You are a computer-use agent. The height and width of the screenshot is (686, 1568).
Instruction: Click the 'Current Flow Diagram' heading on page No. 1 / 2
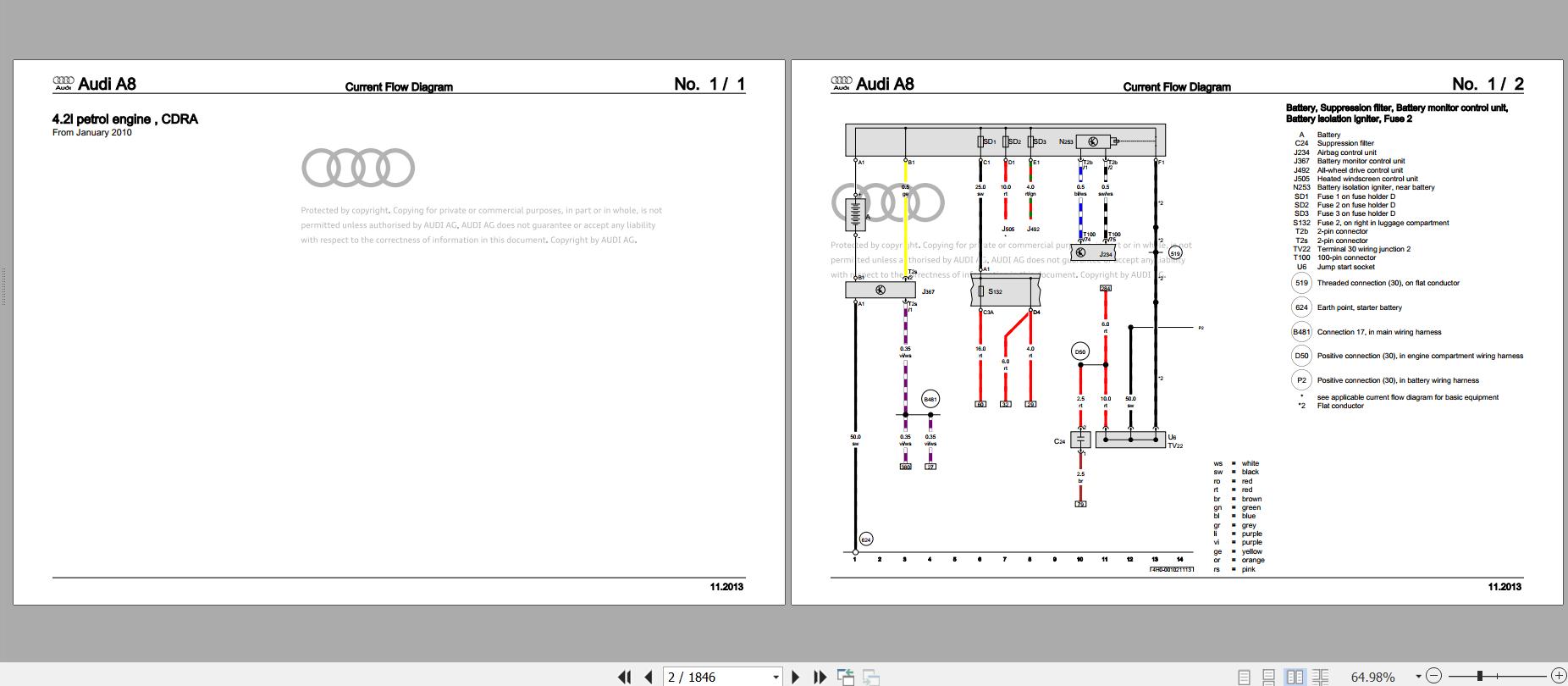click(1177, 86)
